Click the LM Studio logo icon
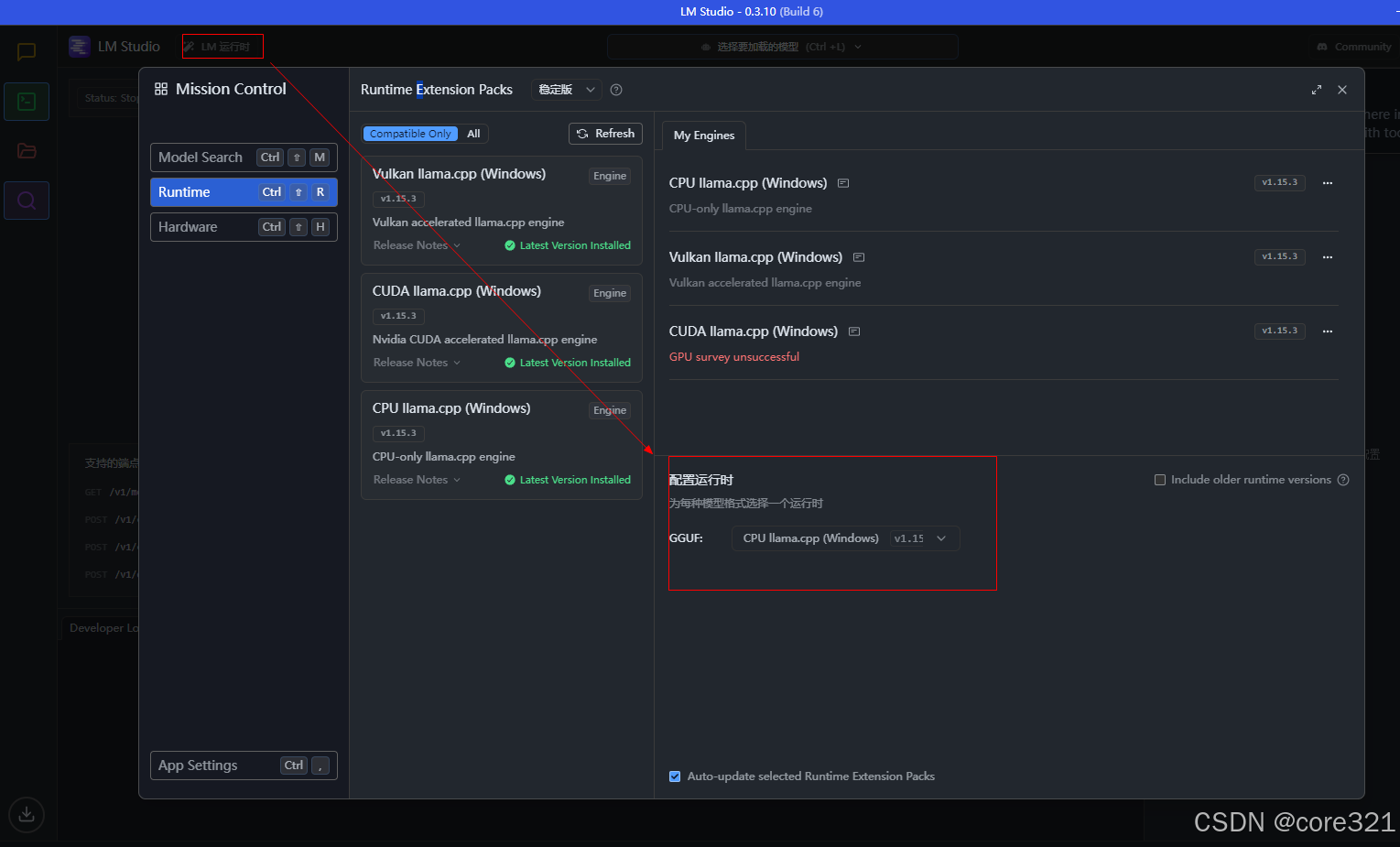This screenshot has width=1400, height=847. coord(80,47)
